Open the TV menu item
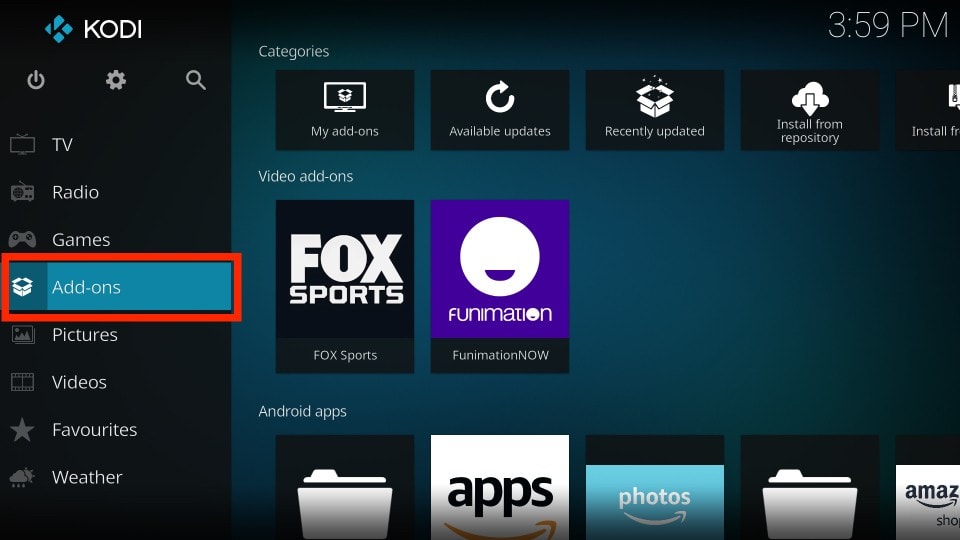 pyautogui.click(x=116, y=144)
